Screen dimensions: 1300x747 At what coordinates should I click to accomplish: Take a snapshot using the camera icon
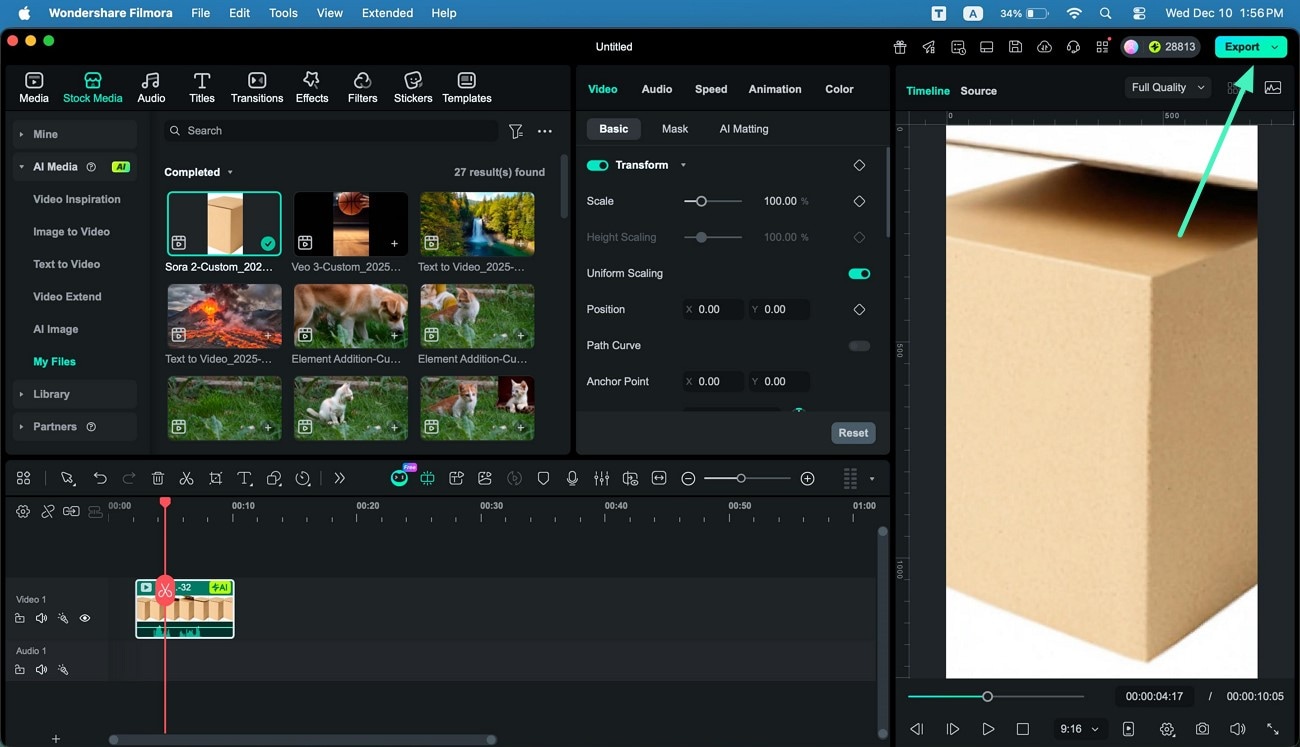pos(1203,729)
